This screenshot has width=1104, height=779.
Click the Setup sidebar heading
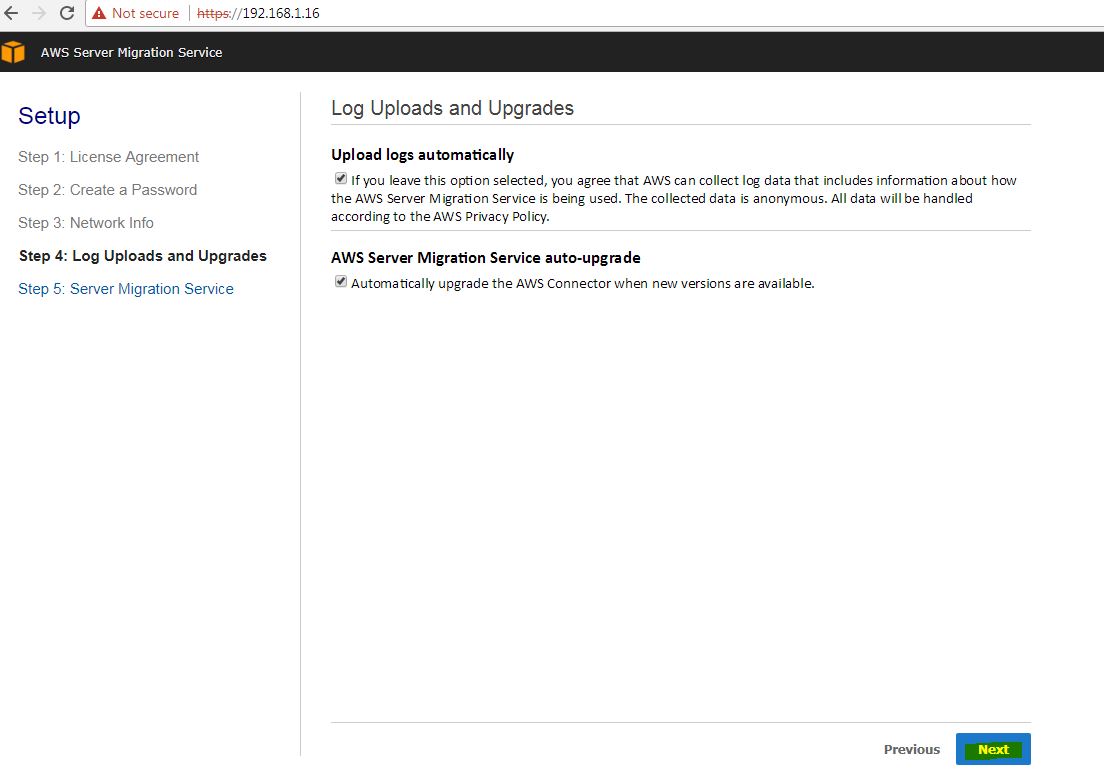pos(49,116)
